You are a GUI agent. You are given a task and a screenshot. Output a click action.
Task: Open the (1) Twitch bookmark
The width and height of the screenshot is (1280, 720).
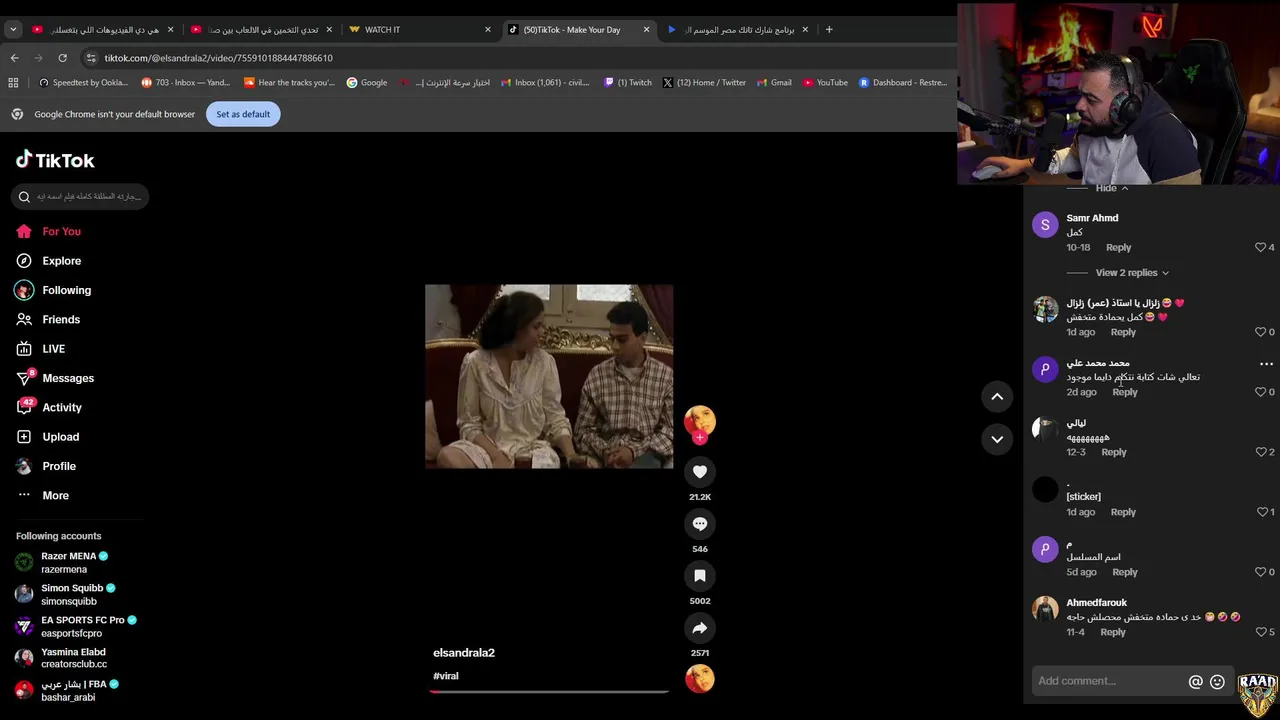coord(627,83)
